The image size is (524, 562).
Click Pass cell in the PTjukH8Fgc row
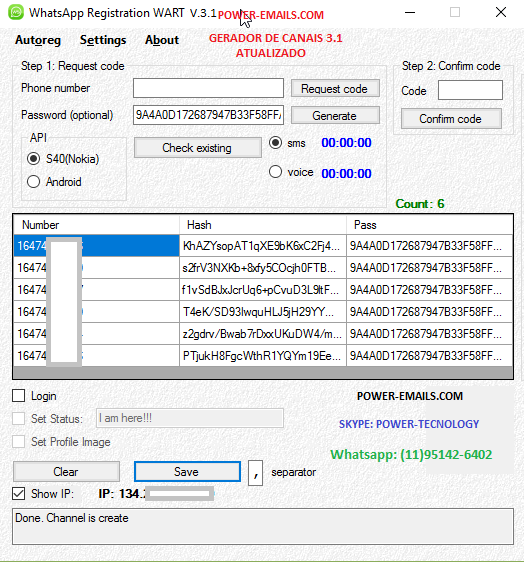pos(429,356)
